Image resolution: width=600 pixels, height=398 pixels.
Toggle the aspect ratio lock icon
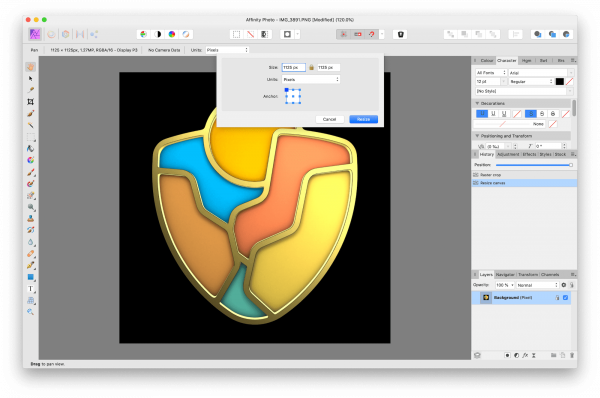coord(311,67)
